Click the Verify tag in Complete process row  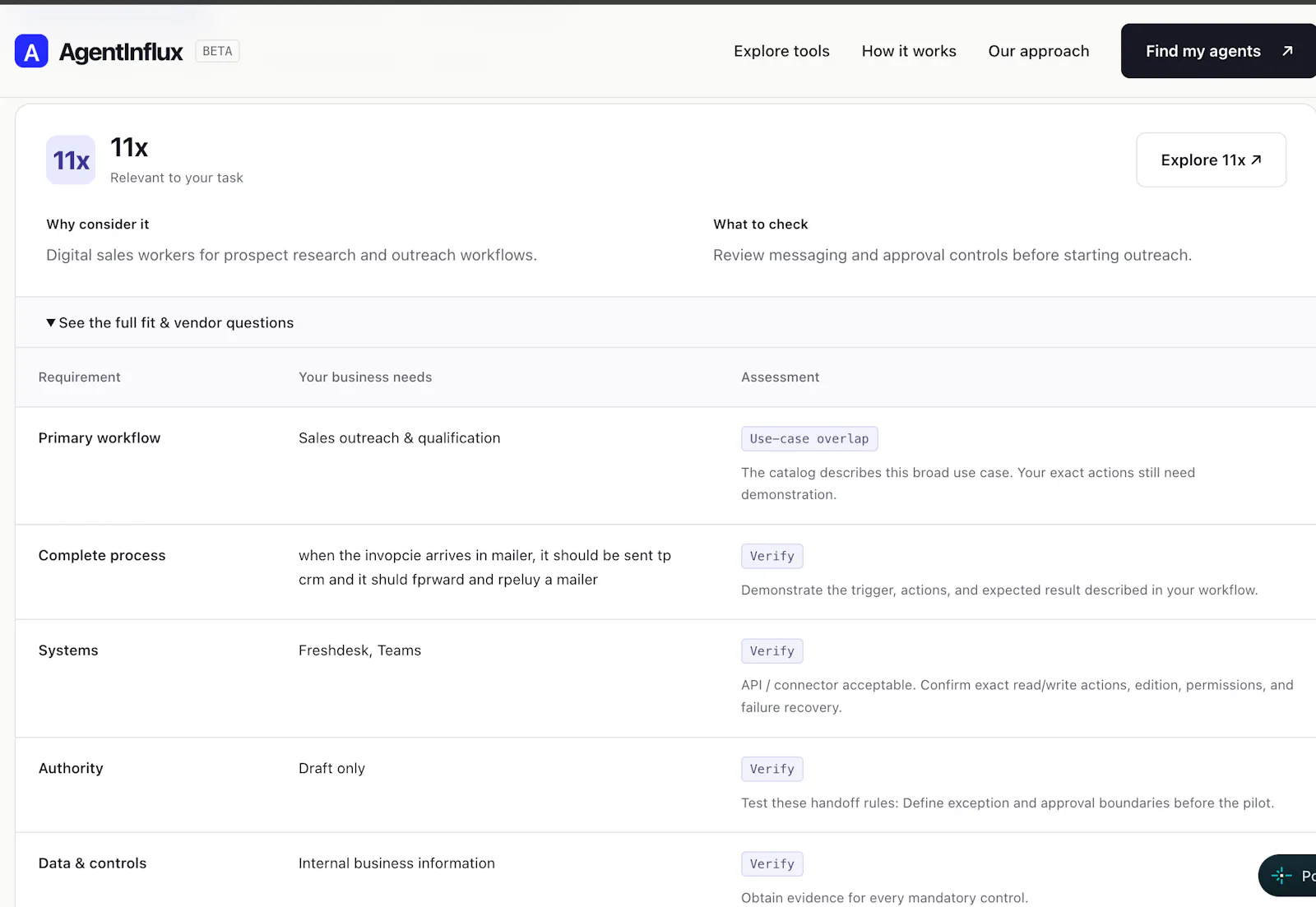coord(772,557)
